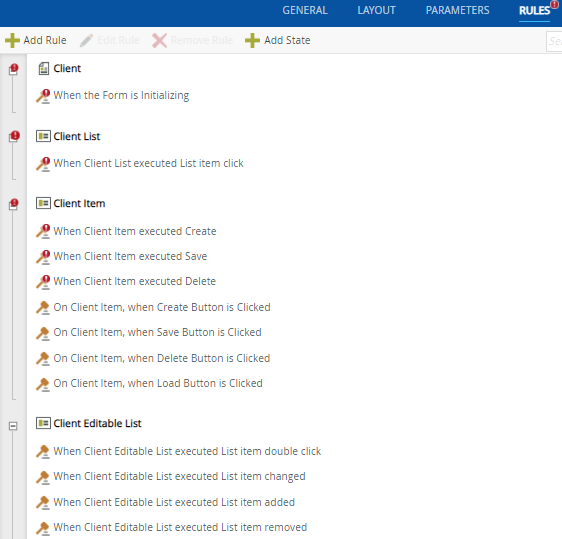Select 'Client Editable List executed List item removed'
The width and height of the screenshot is (562, 539).
(180, 527)
